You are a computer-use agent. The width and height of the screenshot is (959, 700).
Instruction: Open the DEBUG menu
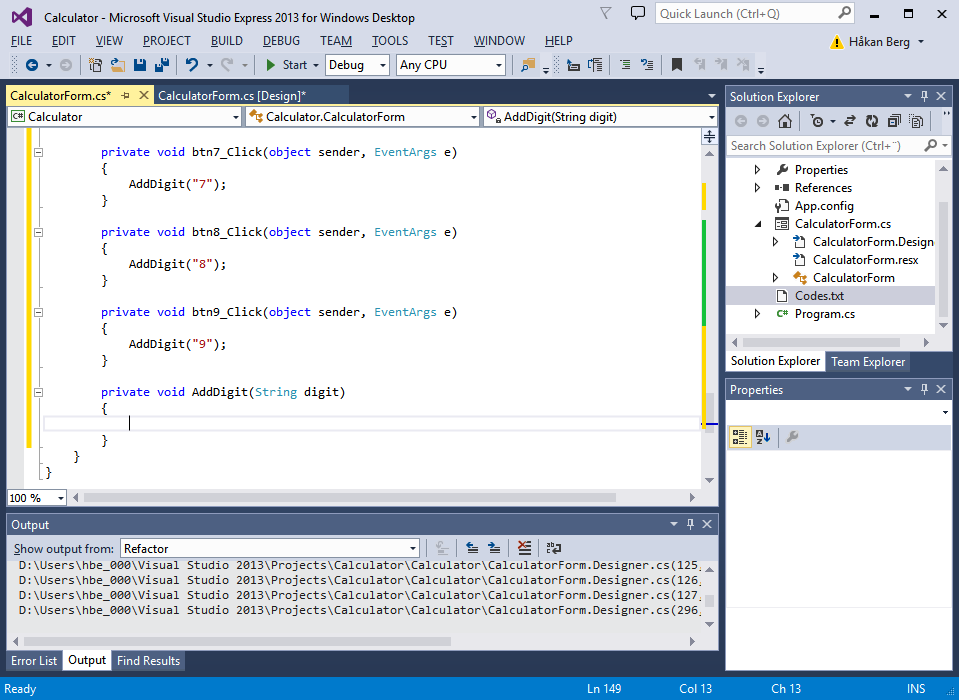click(281, 41)
